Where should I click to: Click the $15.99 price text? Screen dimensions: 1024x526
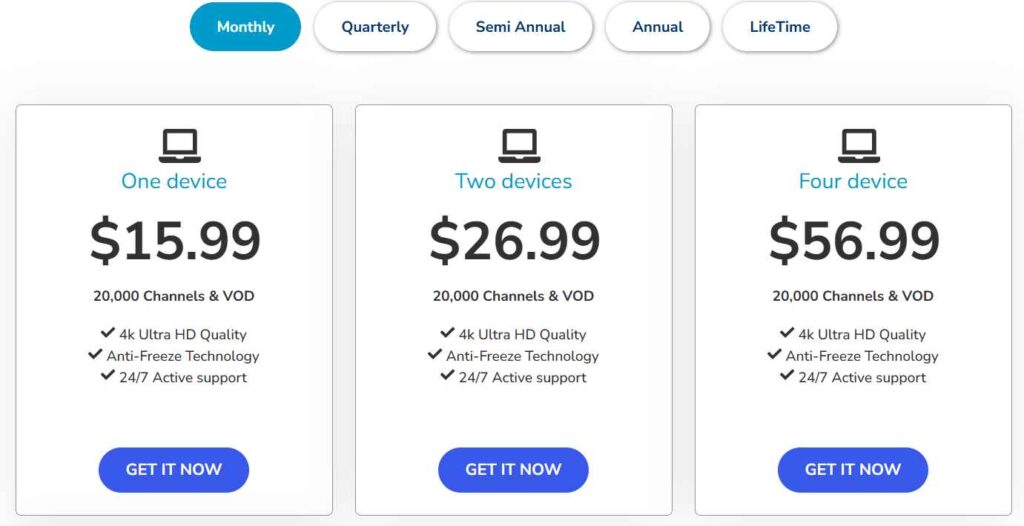coord(175,241)
